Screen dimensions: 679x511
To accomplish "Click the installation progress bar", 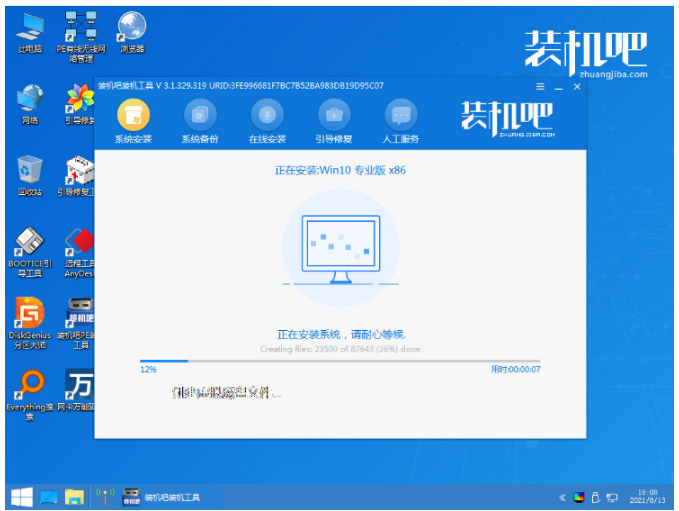I will click(x=339, y=361).
